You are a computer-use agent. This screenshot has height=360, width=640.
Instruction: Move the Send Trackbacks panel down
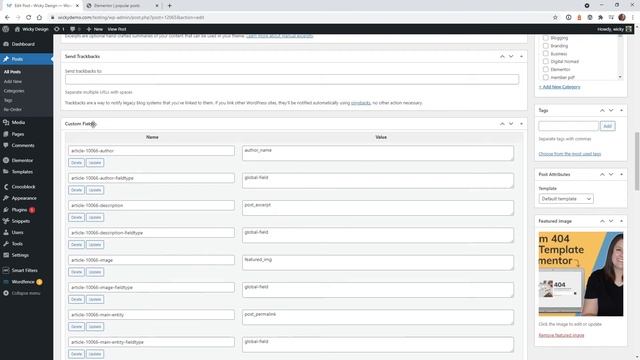(511, 56)
